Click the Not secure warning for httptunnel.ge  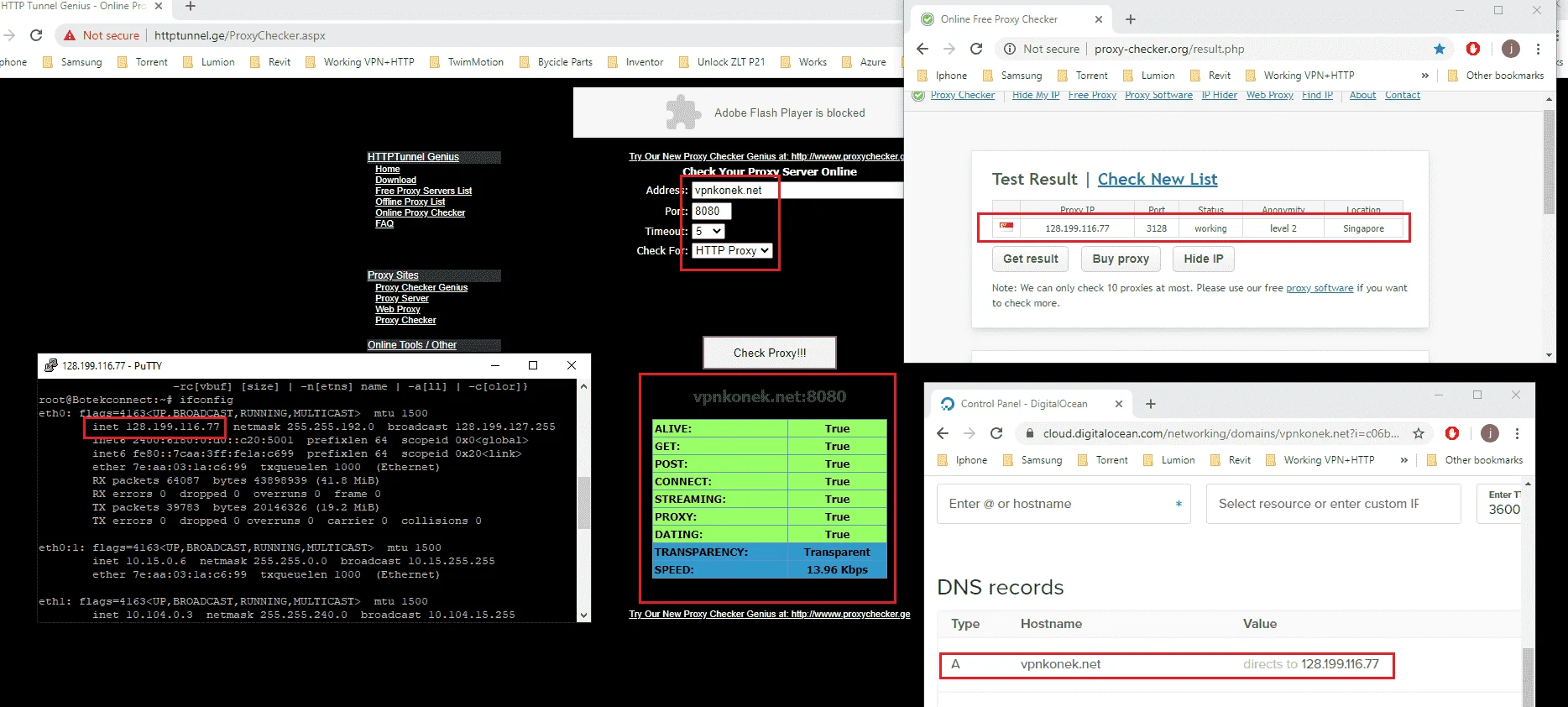(x=102, y=35)
